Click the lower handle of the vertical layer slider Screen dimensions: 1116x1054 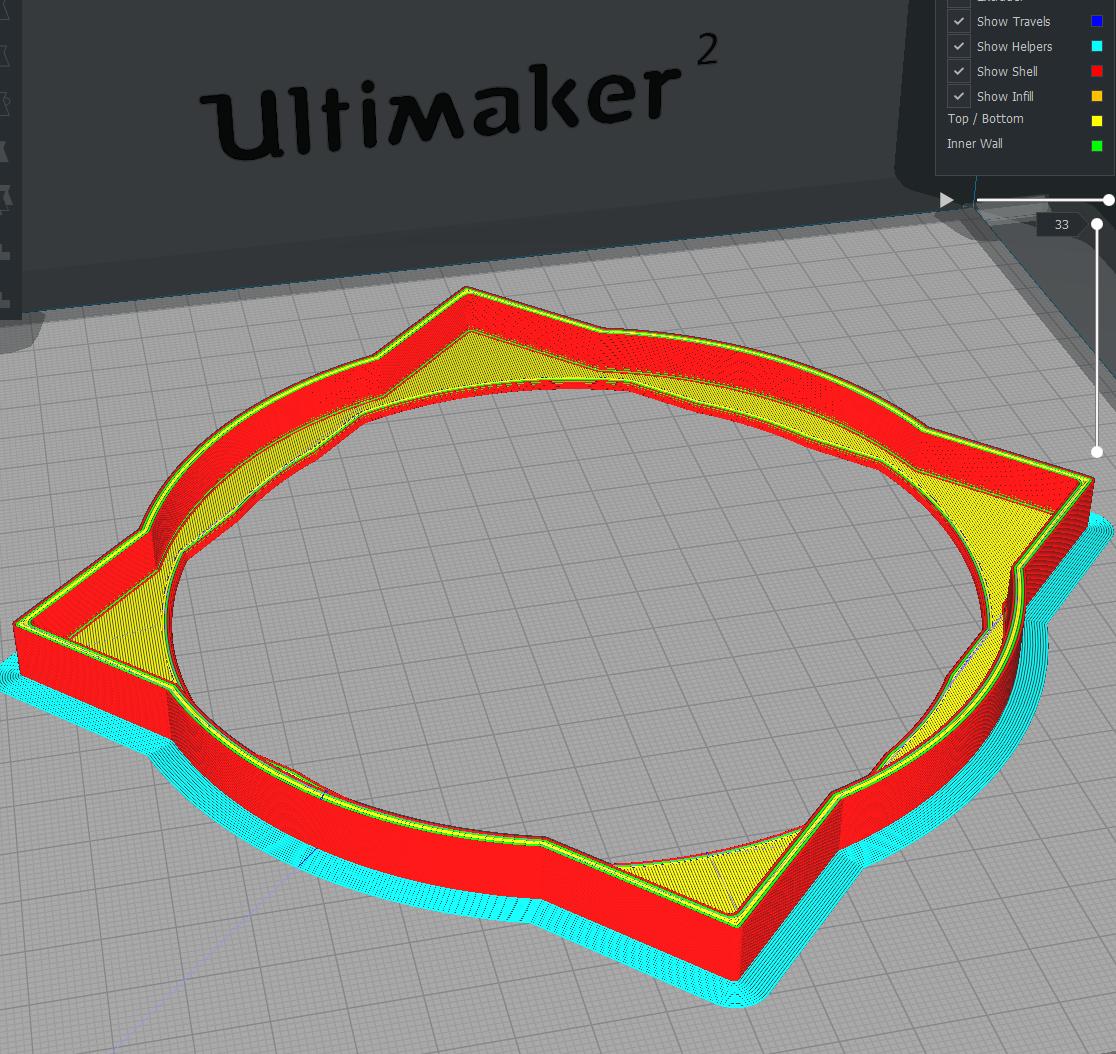(x=1097, y=452)
